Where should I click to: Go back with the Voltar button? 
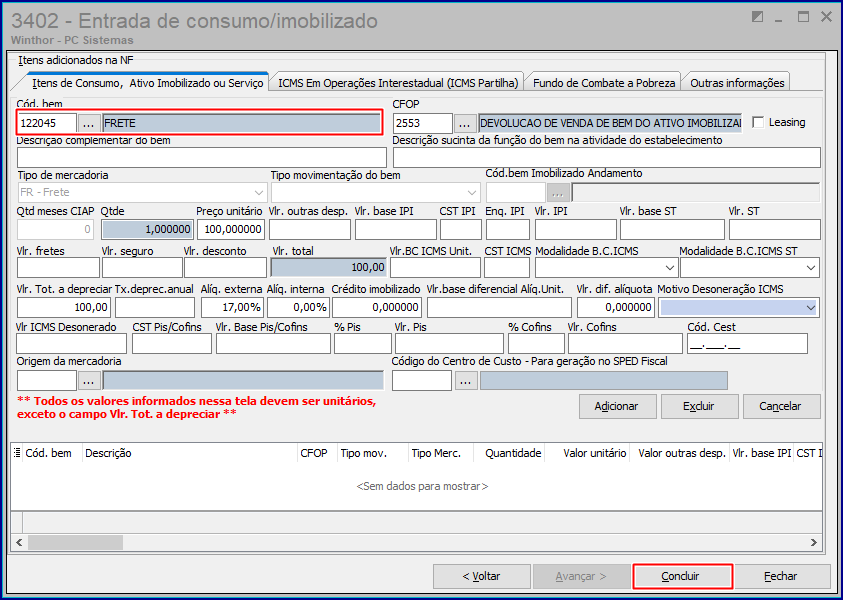point(481,576)
